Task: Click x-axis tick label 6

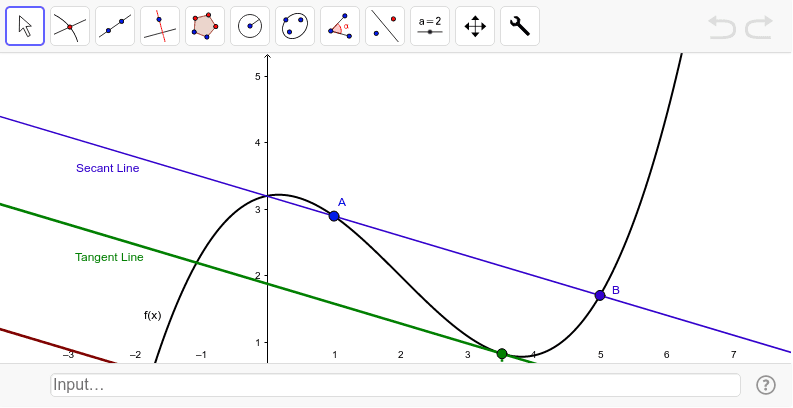Action: click(667, 355)
